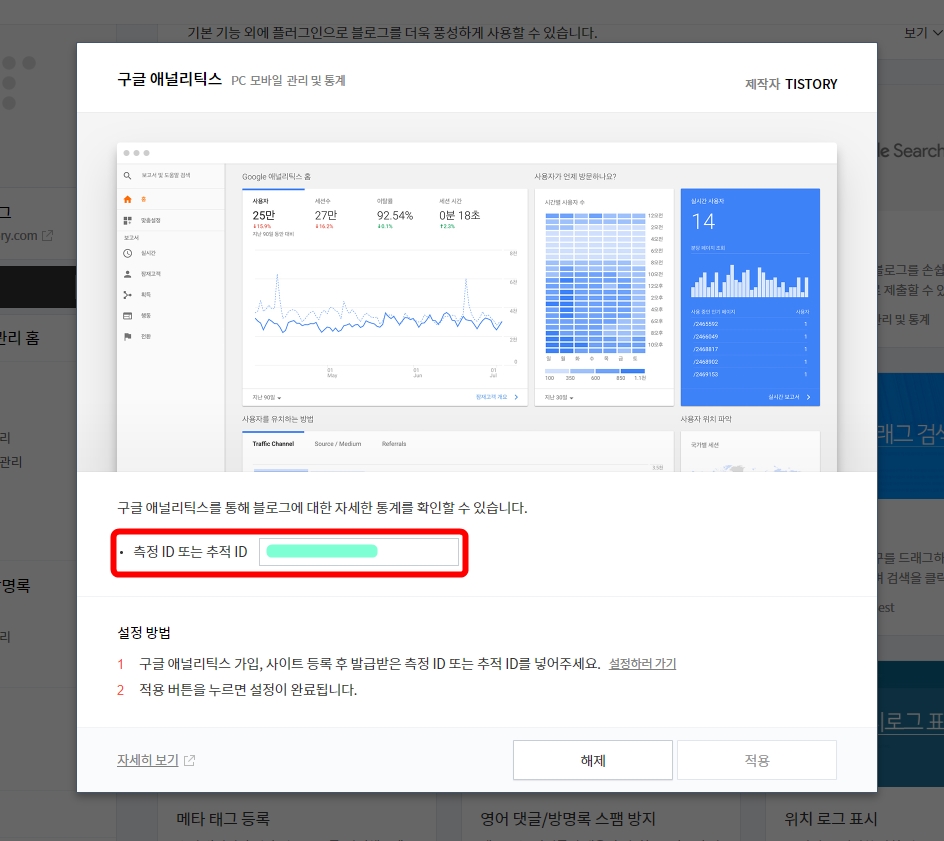Open the 실시간 realtime clock icon
944x841 pixels.
(x=127, y=253)
